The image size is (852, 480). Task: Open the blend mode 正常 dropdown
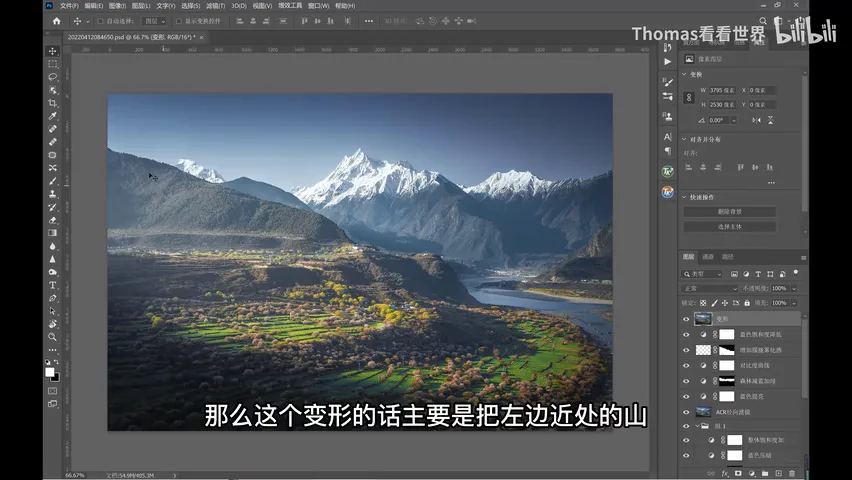pyautogui.click(x=709, y=289)
